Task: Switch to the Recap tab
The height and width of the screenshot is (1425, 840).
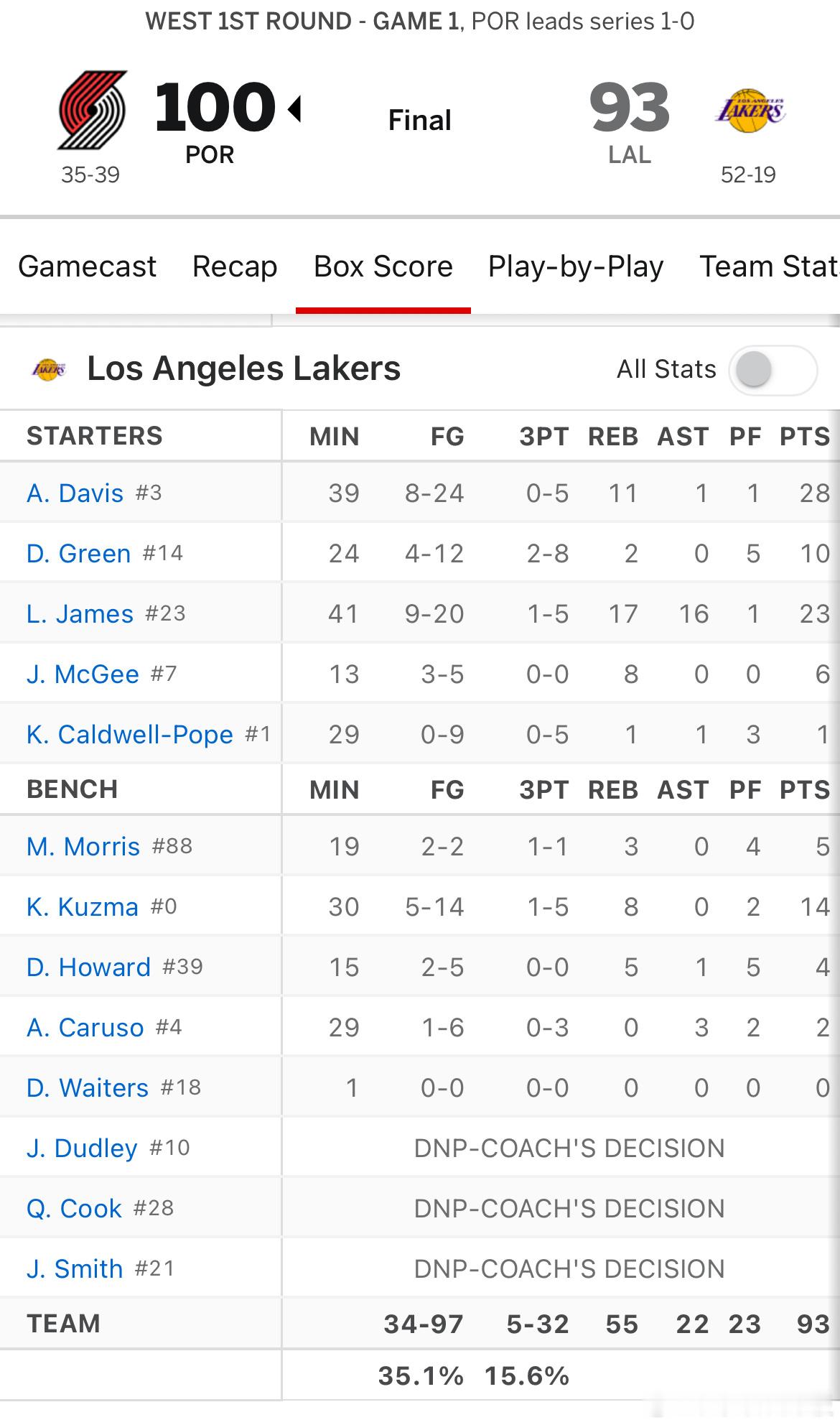Action: pos(235,266)
